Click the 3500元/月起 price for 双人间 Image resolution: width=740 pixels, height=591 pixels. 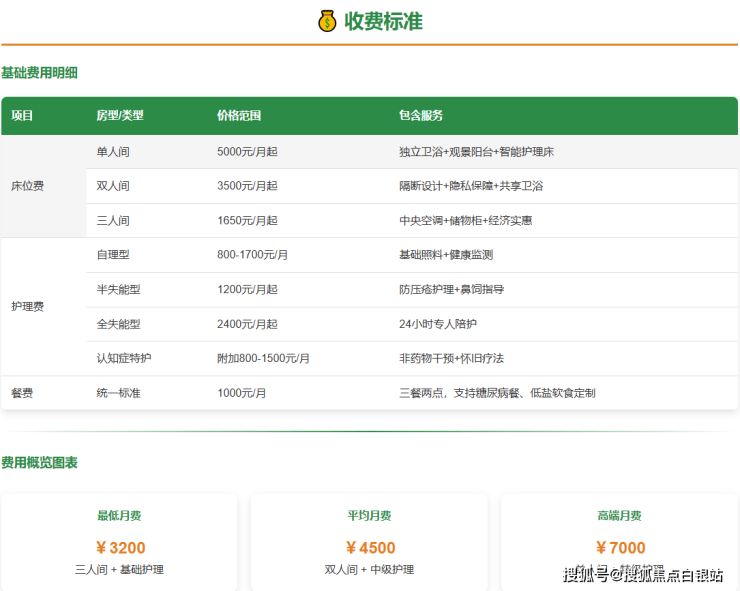(247, 186)
